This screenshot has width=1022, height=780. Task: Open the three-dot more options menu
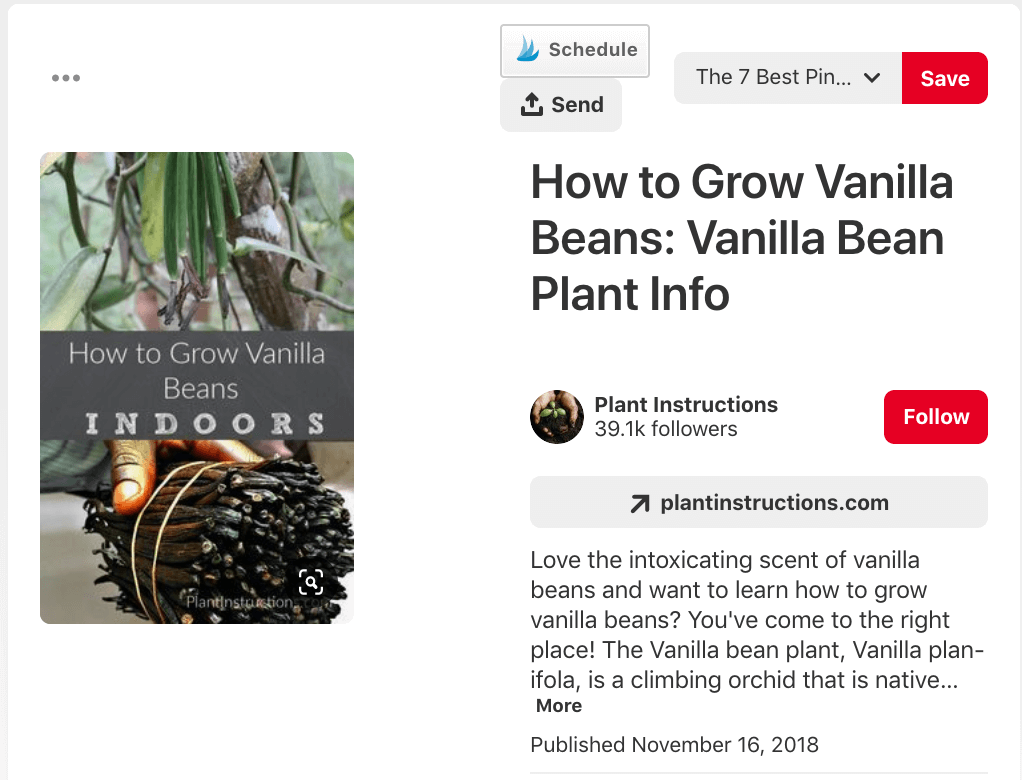66,78
